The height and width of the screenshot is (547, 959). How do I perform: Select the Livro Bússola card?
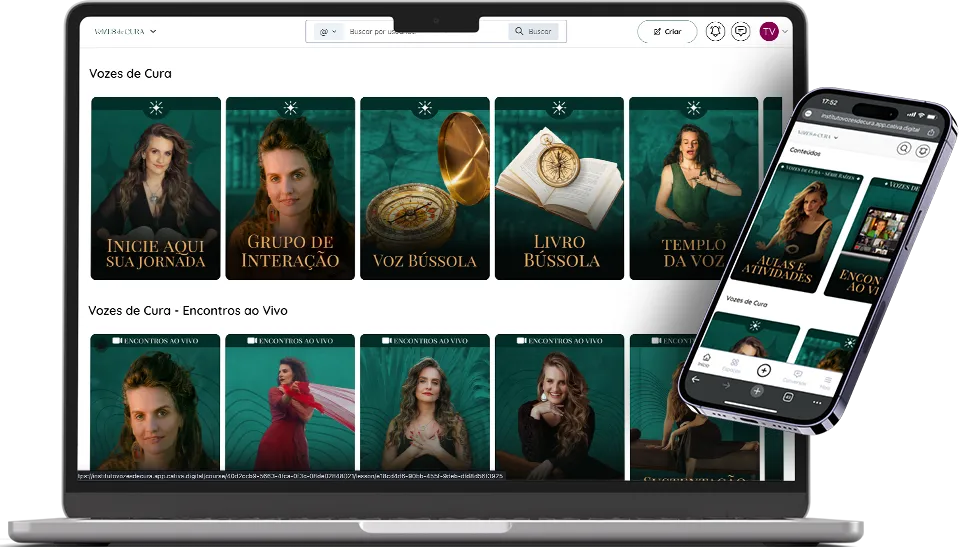click(559, 187)
